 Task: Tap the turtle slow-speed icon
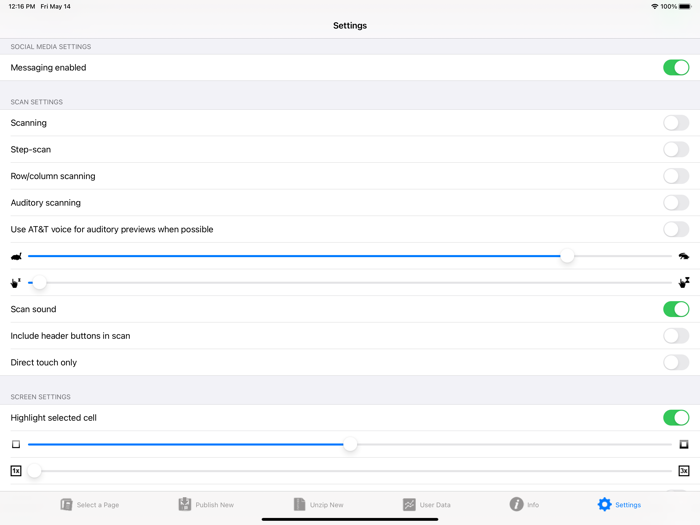pos(17,256)
